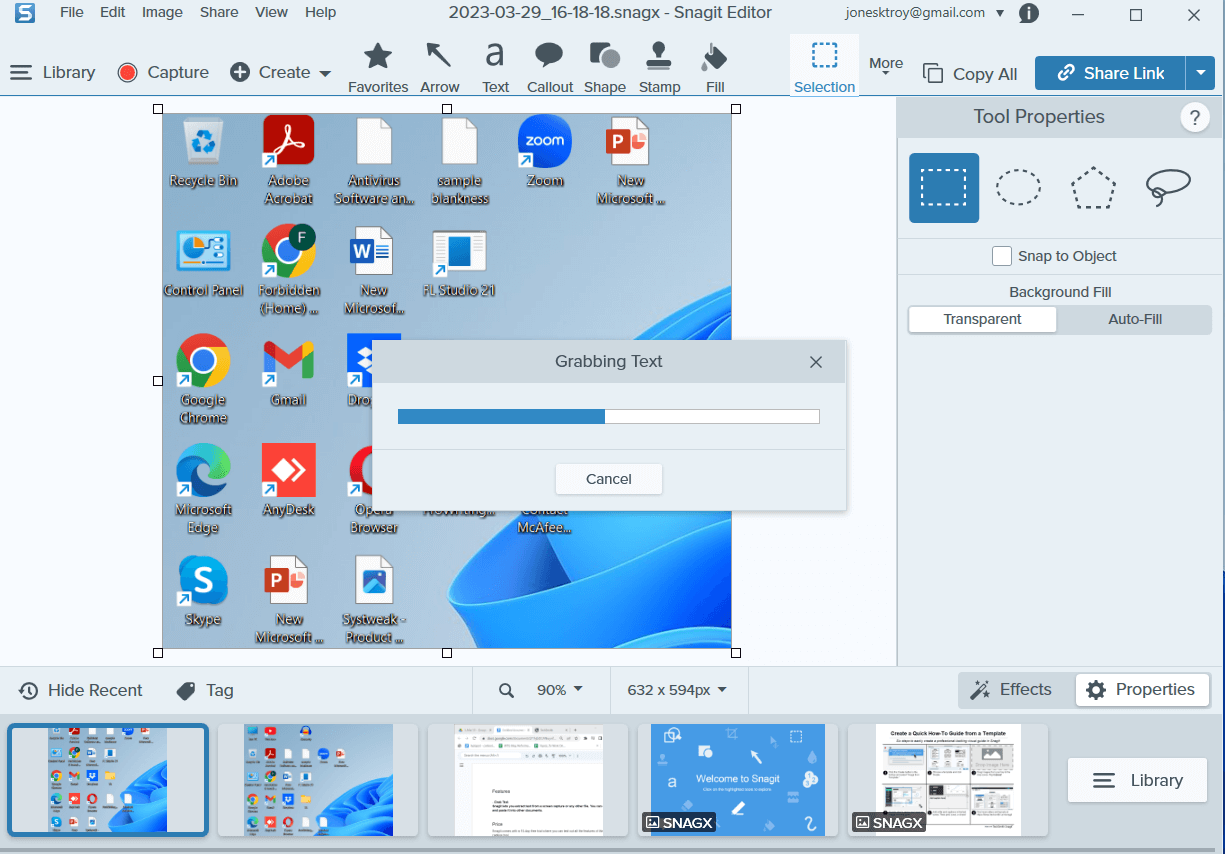Close the Grabbing Text dialog
1225x854 pixels.
[x=816, y=362]
